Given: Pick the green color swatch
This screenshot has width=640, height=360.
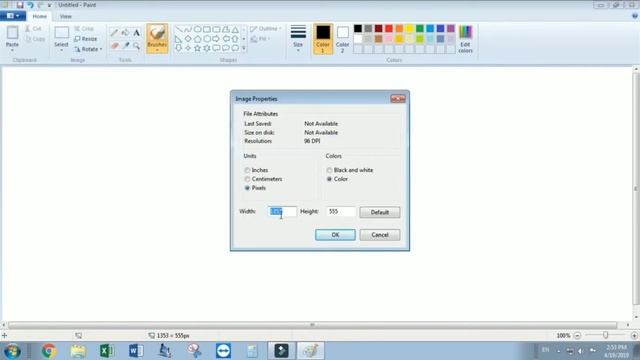Looking at the screenshot, I should point(420,29).
